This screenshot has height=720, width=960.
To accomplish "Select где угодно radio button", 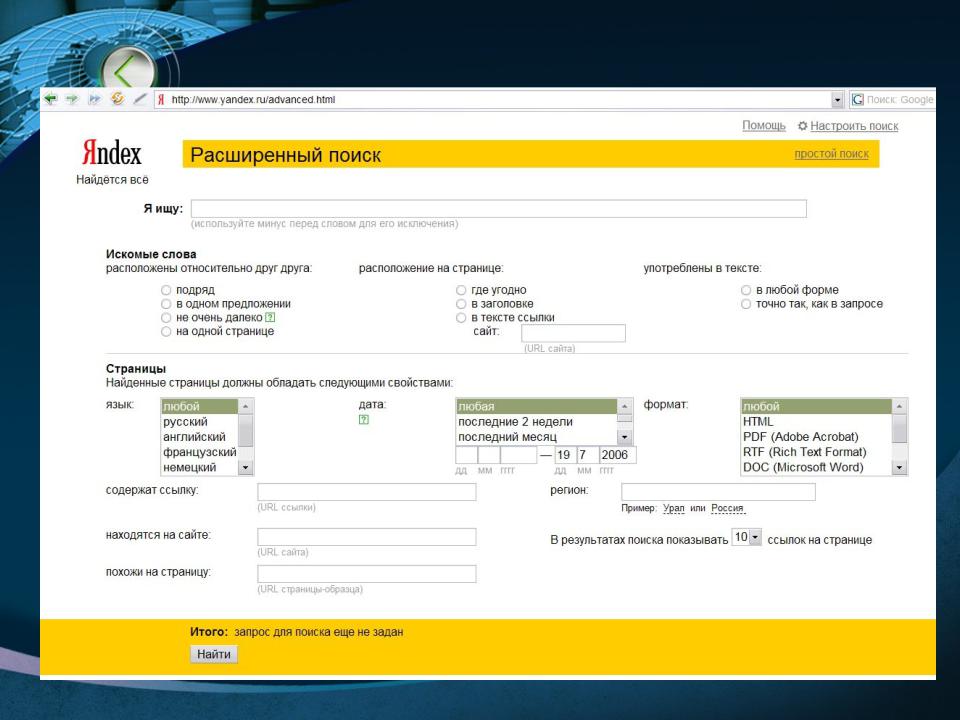I will point(461,290).
